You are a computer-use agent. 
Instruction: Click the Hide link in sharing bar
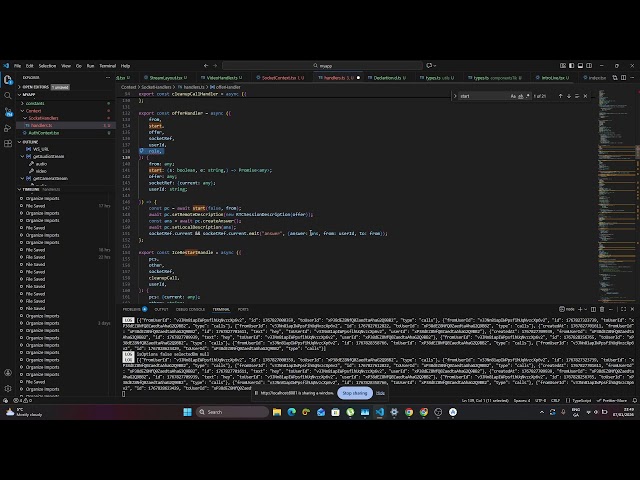coord(380,393)
